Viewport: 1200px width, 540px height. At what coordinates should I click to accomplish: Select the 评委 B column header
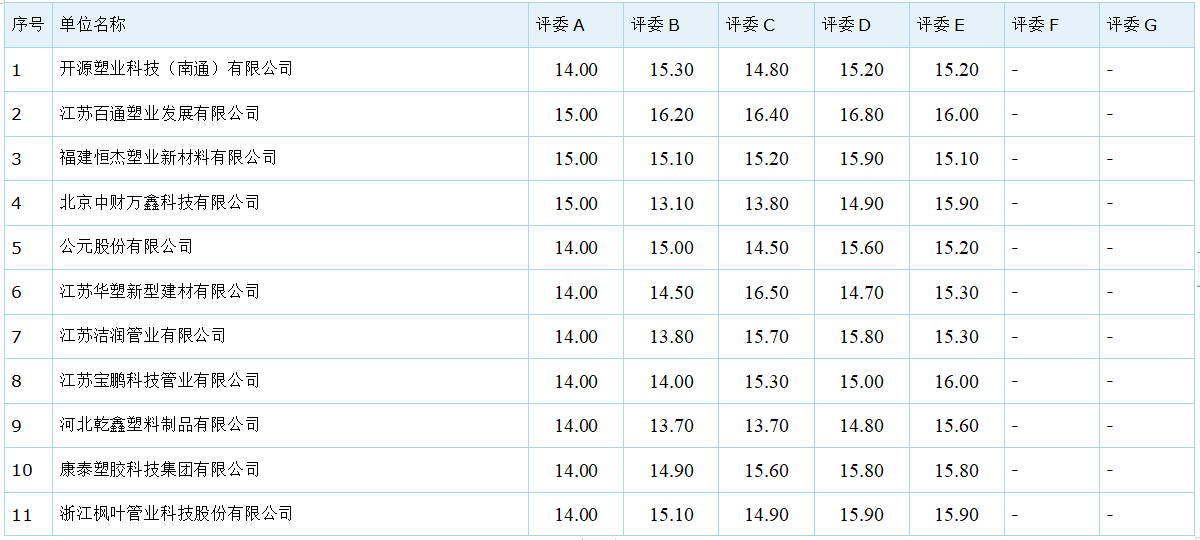point(655,25)
